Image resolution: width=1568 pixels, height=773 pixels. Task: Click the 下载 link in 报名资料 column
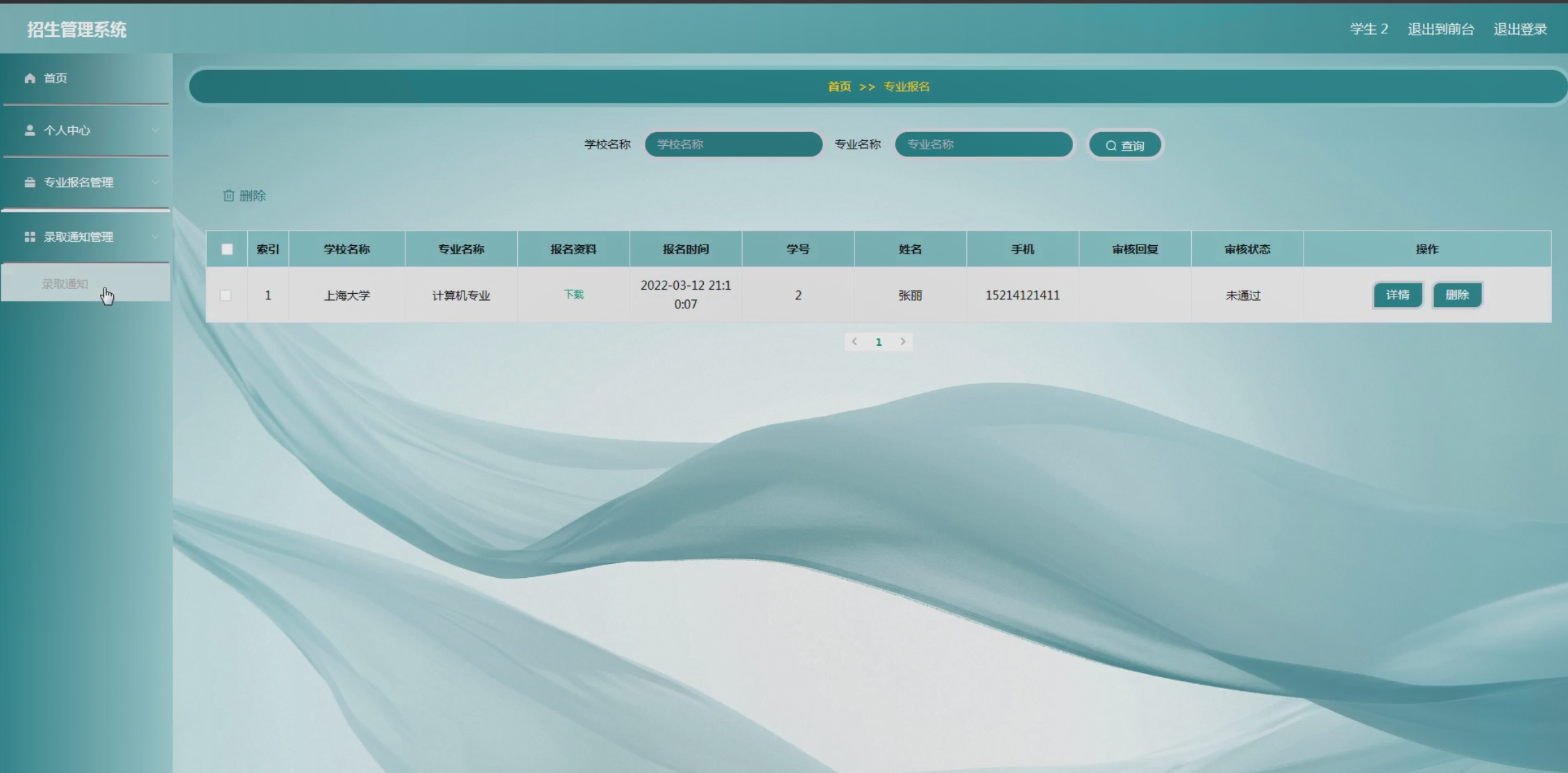(573, 294)
